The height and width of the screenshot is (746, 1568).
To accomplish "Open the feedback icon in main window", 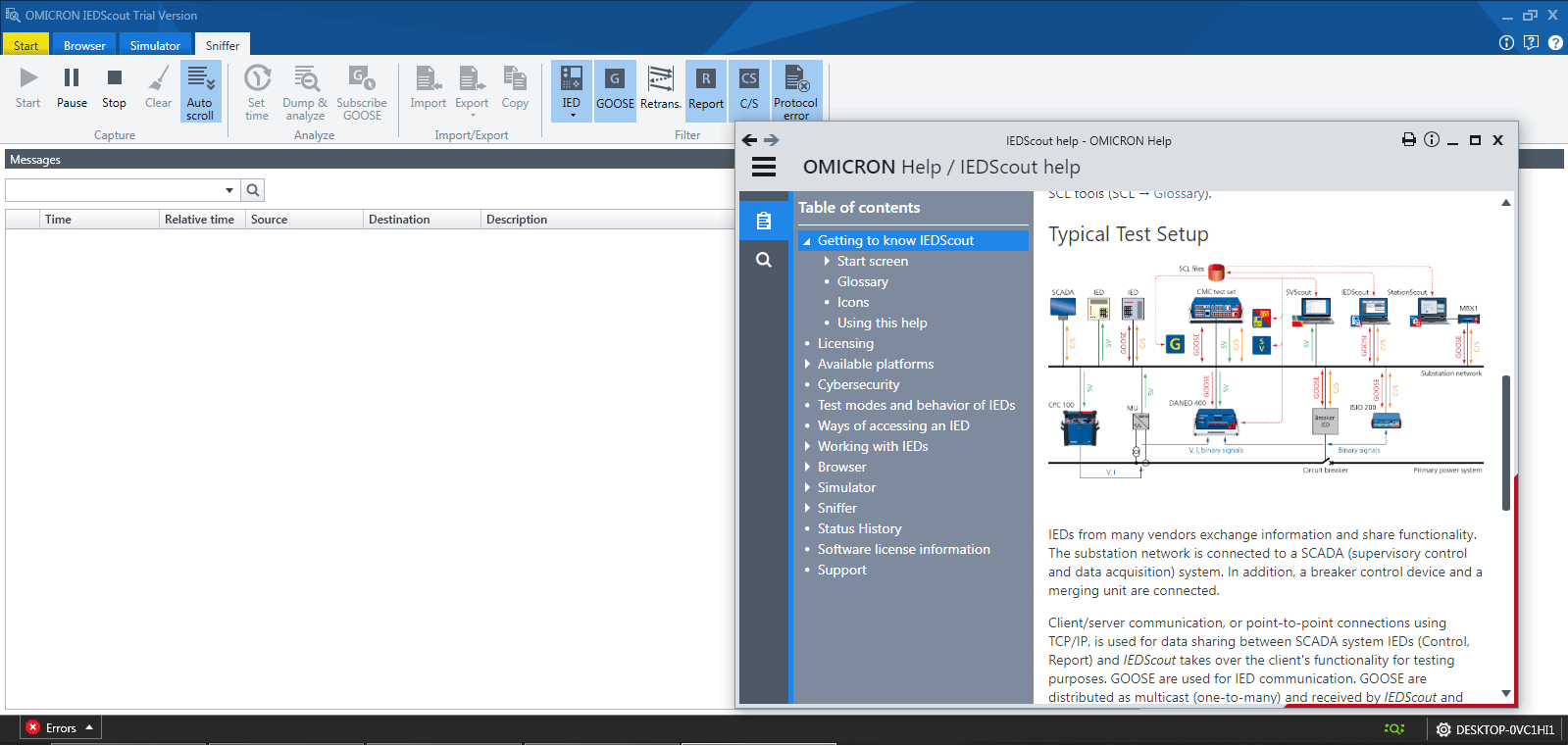I will (x=1531, y=42).
